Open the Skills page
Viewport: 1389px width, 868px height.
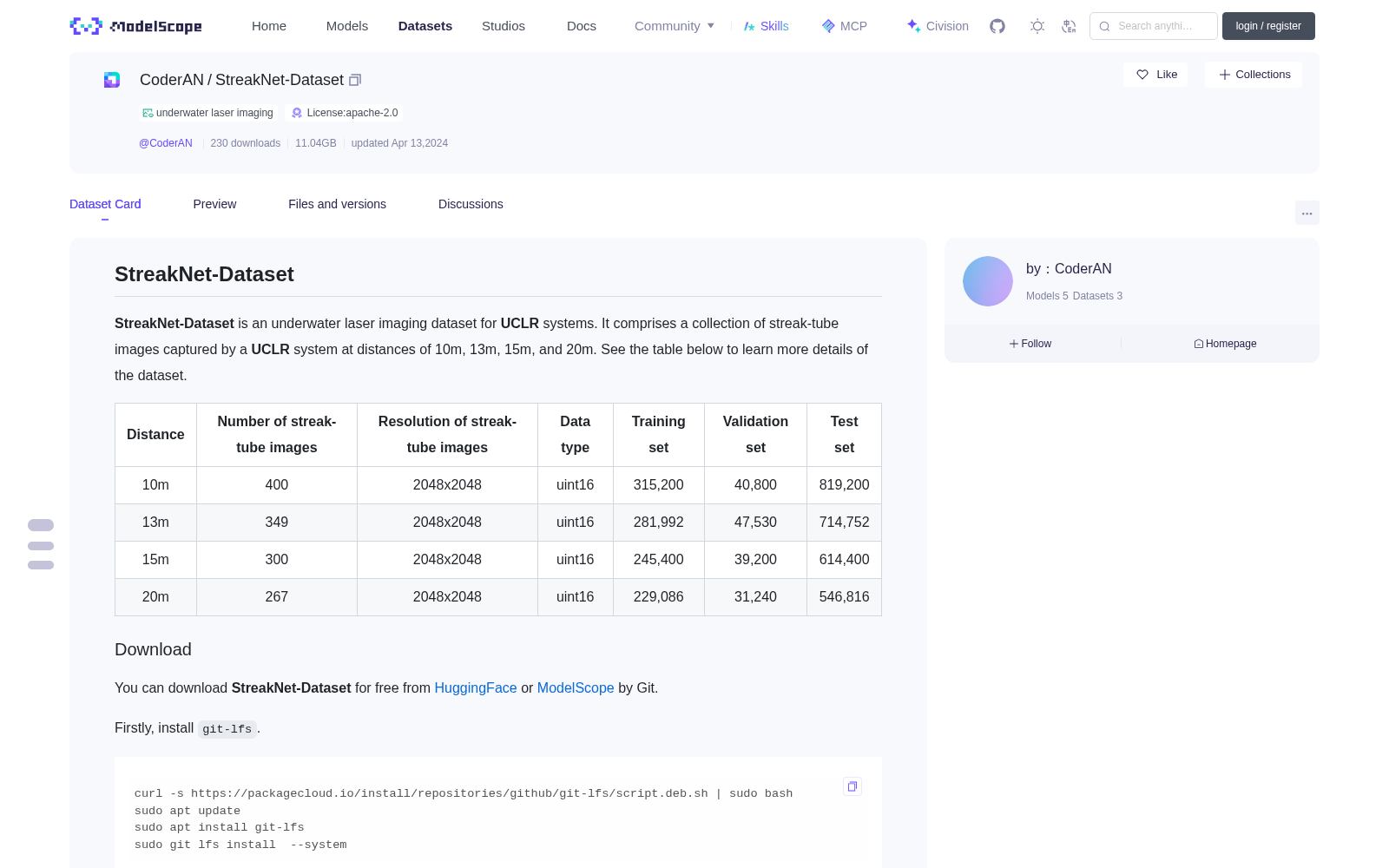(767, 26)
